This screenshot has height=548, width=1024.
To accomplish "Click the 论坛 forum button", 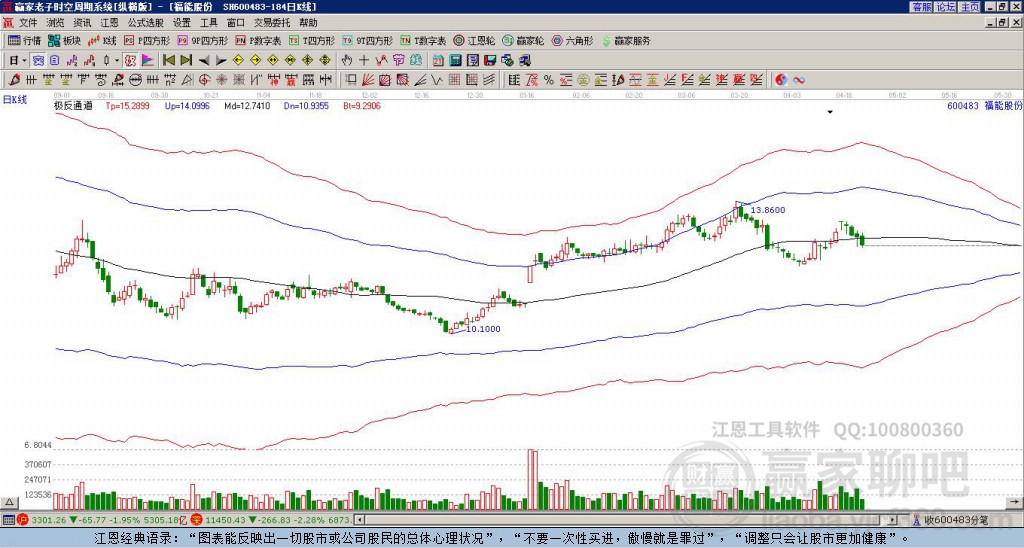I will click(x=946, y=7).
